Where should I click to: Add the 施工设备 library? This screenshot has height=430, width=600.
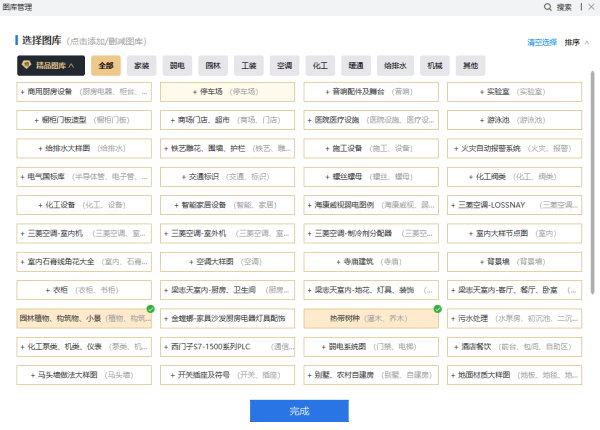click(371, 148)
